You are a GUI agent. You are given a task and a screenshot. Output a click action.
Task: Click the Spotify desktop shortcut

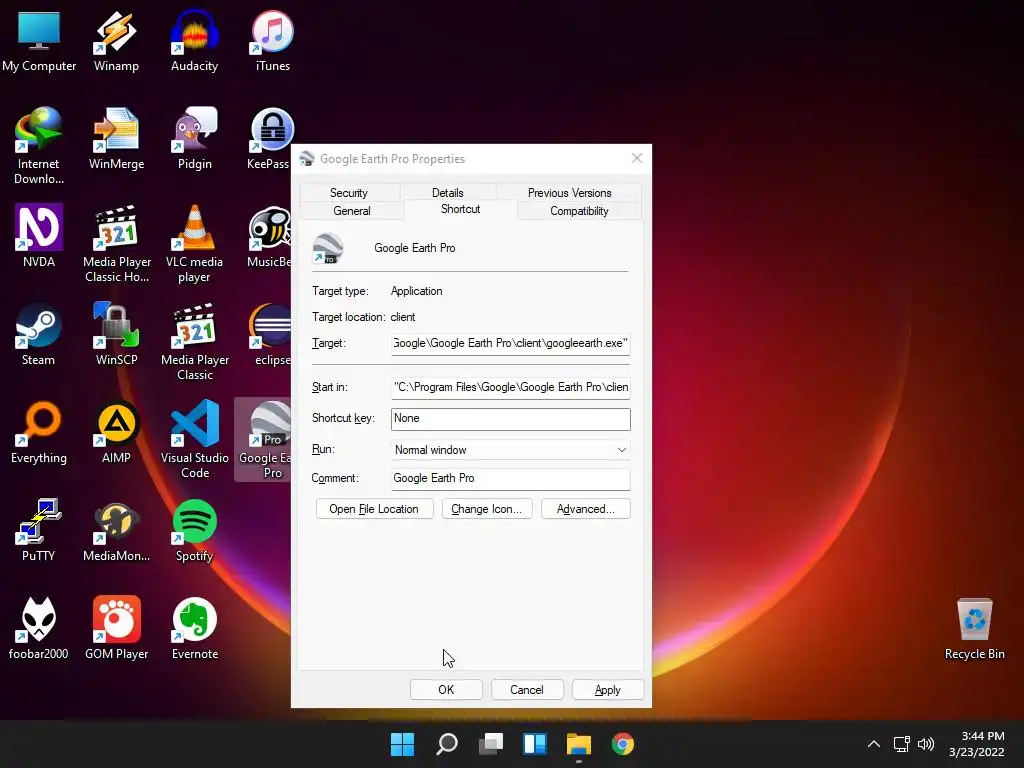coord(195,530)
